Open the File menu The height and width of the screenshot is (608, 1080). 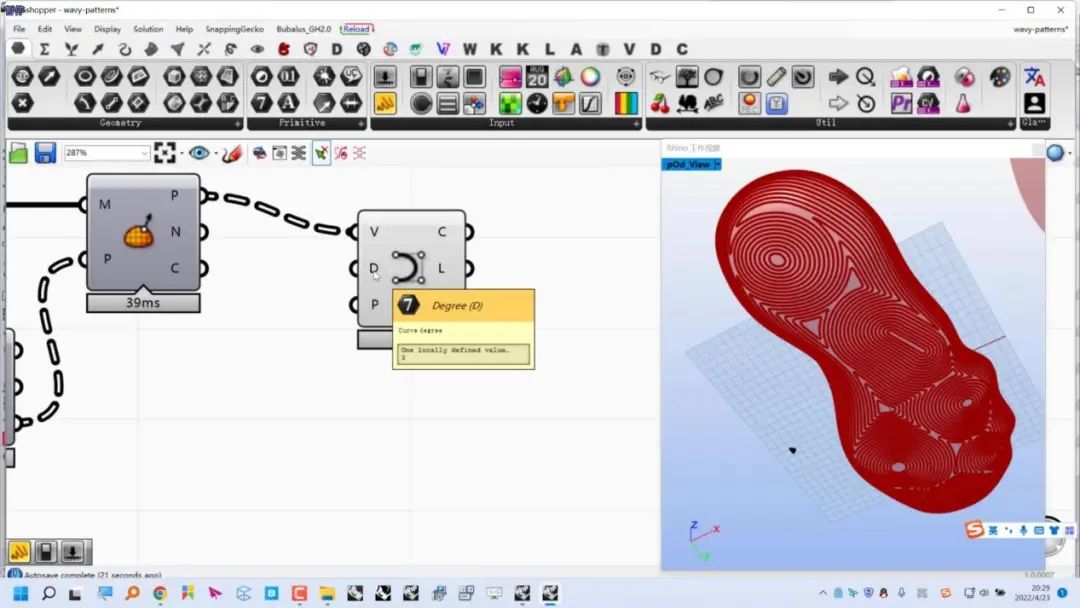pos(19,29)
